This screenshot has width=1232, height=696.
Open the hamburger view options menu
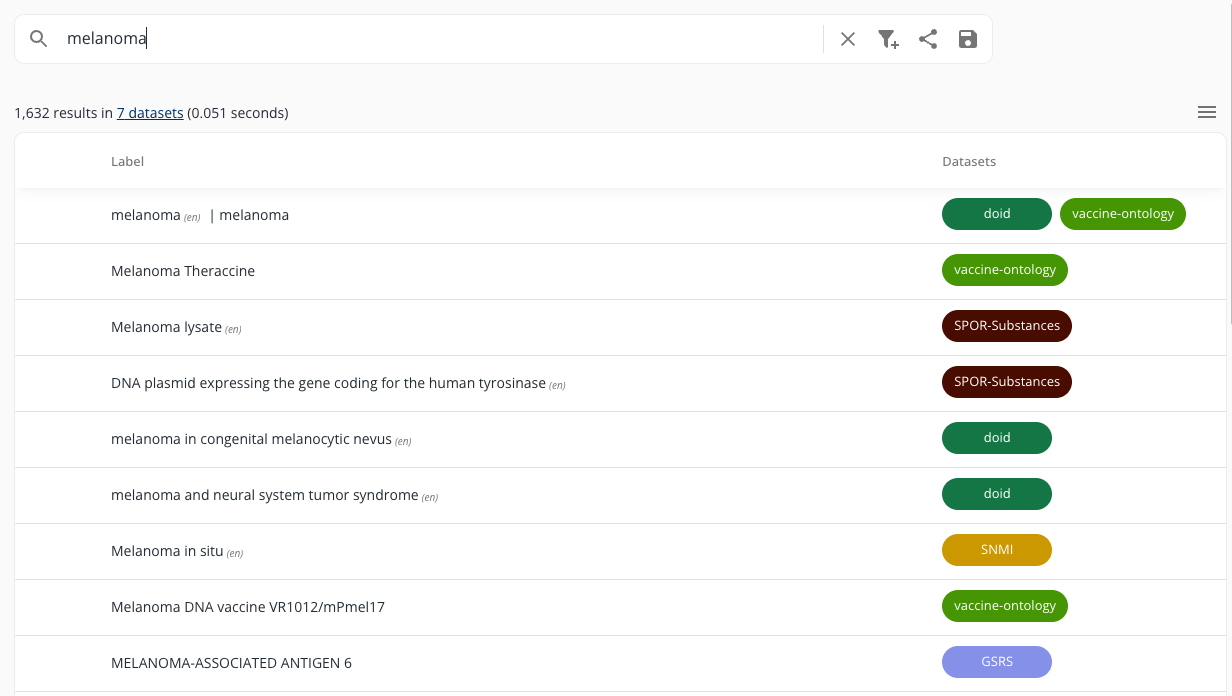pyautogui.click(x=1207, y=112)
